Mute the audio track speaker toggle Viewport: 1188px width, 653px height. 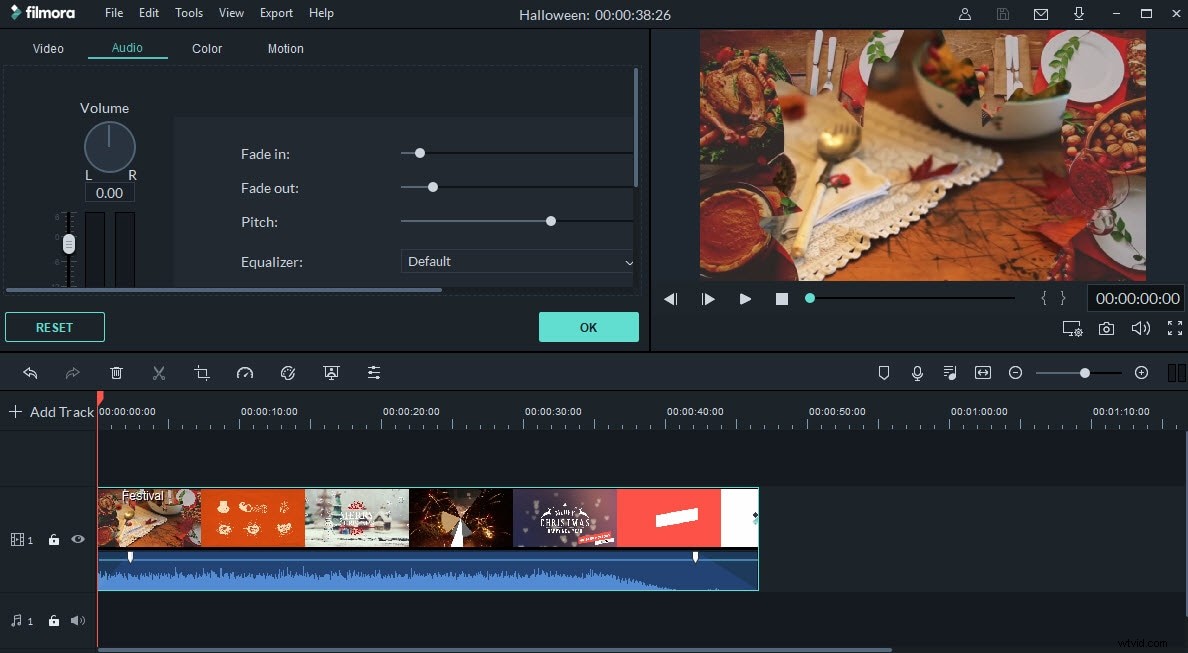tap(77, 620)
